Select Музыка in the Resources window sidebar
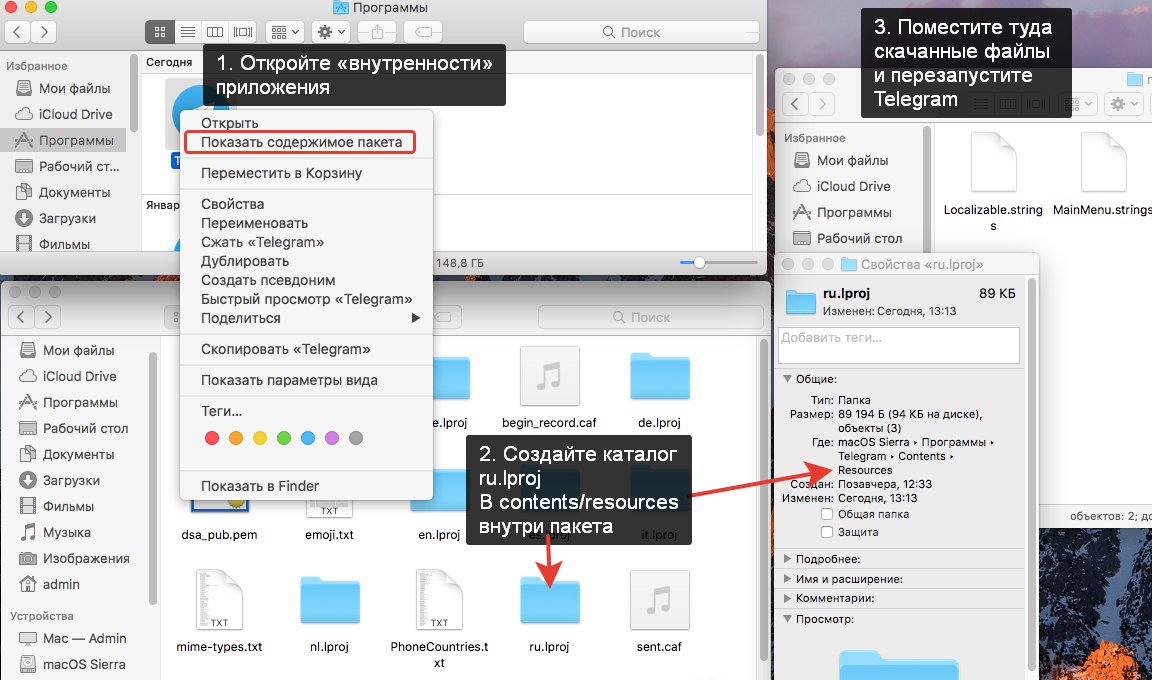Screen dimensions: 1152x680 66,532
